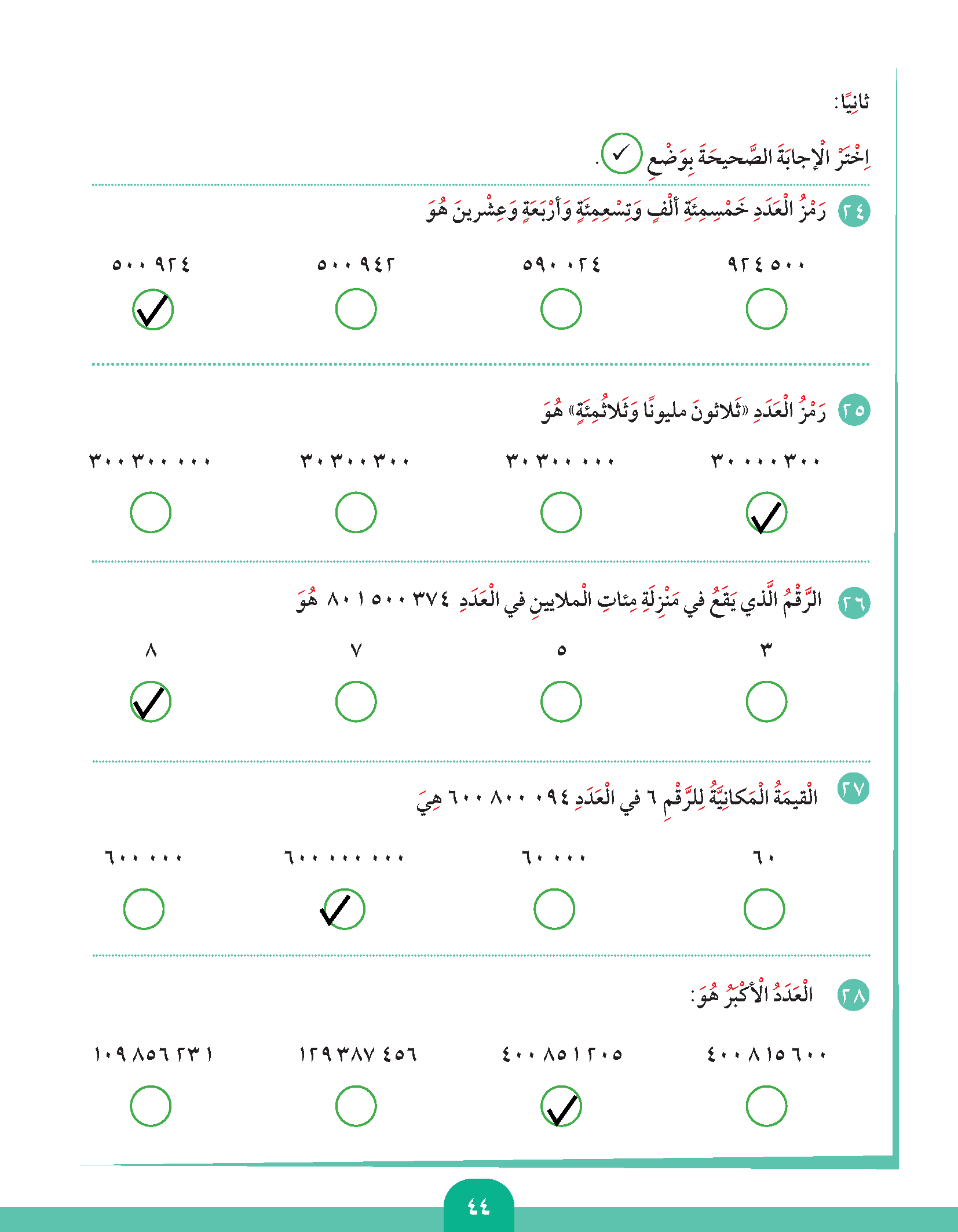Choose the circle under 129 387 456
The width and height of the screenshot is (958, 1232).
point(356,1106)
